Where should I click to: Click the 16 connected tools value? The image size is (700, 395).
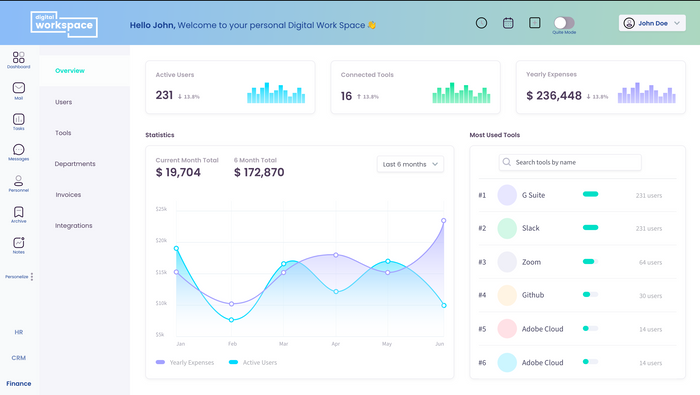pyautogui.click(x=346, y=96)
